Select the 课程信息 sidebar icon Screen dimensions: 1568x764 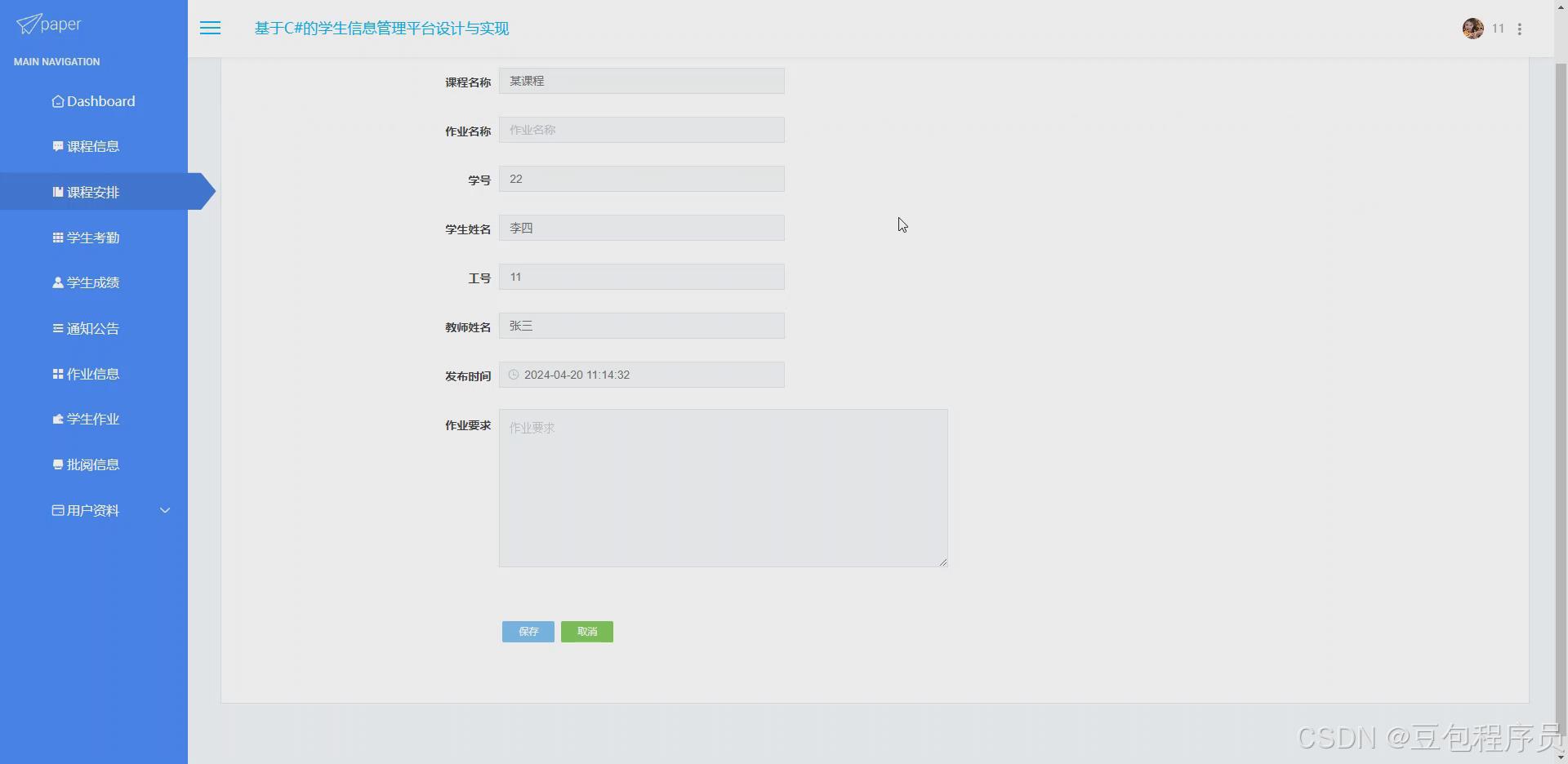coord(56,146)
